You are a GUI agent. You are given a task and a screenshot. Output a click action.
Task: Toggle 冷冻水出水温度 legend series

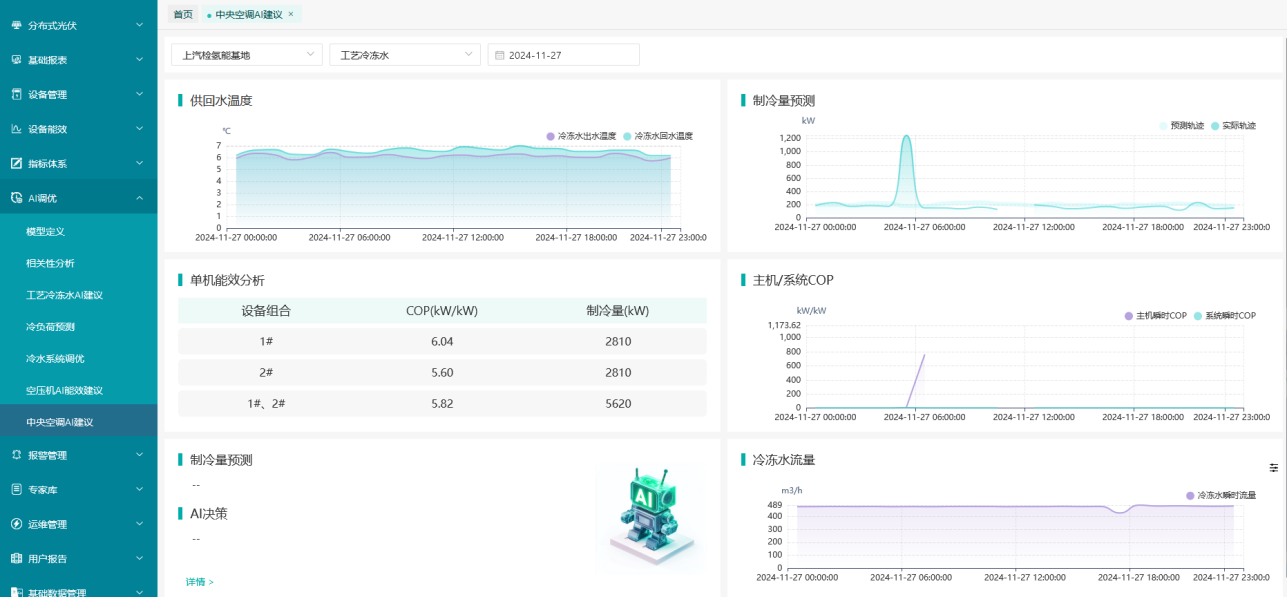point(581,135)
